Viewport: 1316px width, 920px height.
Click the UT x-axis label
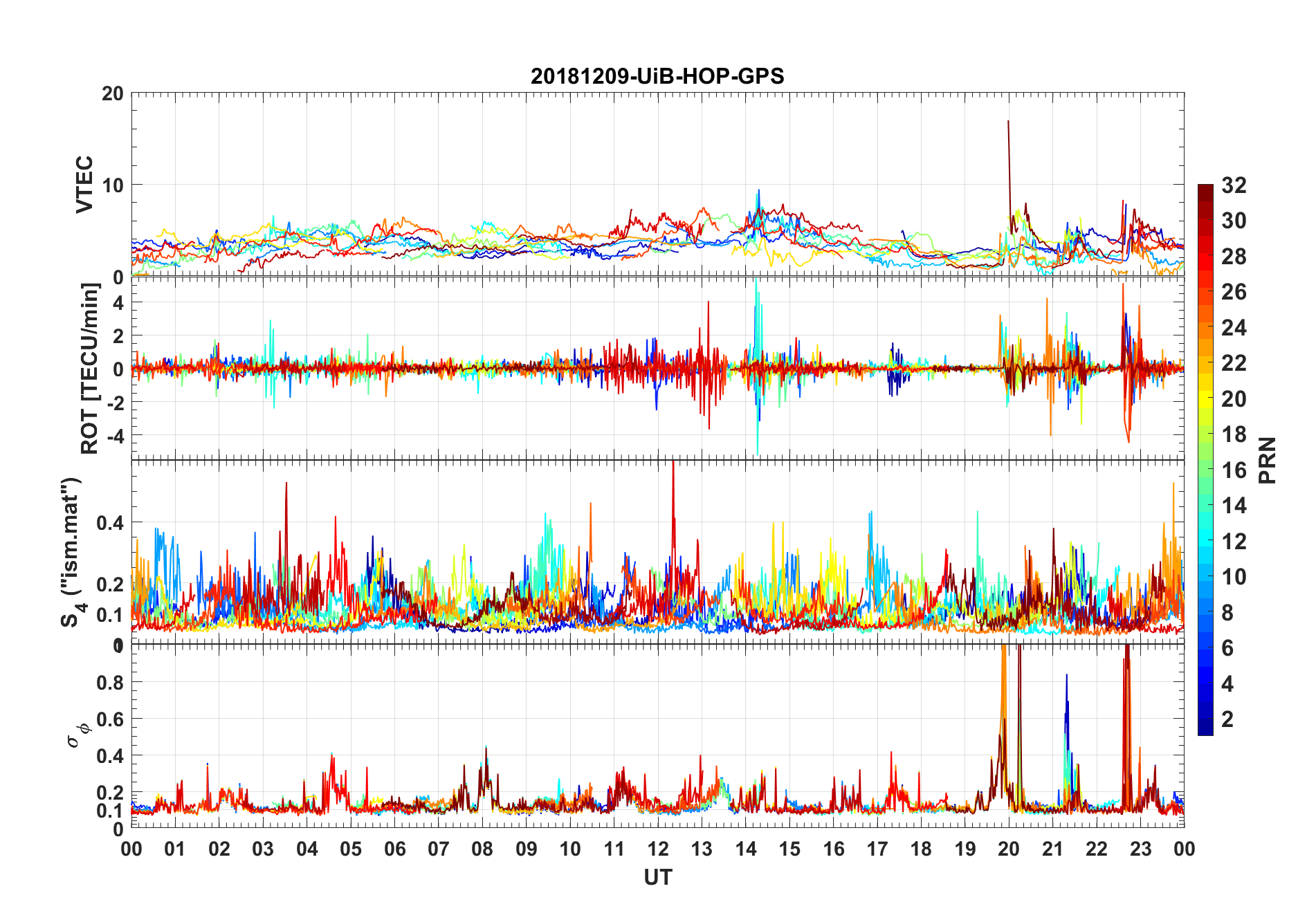point(658,878)
